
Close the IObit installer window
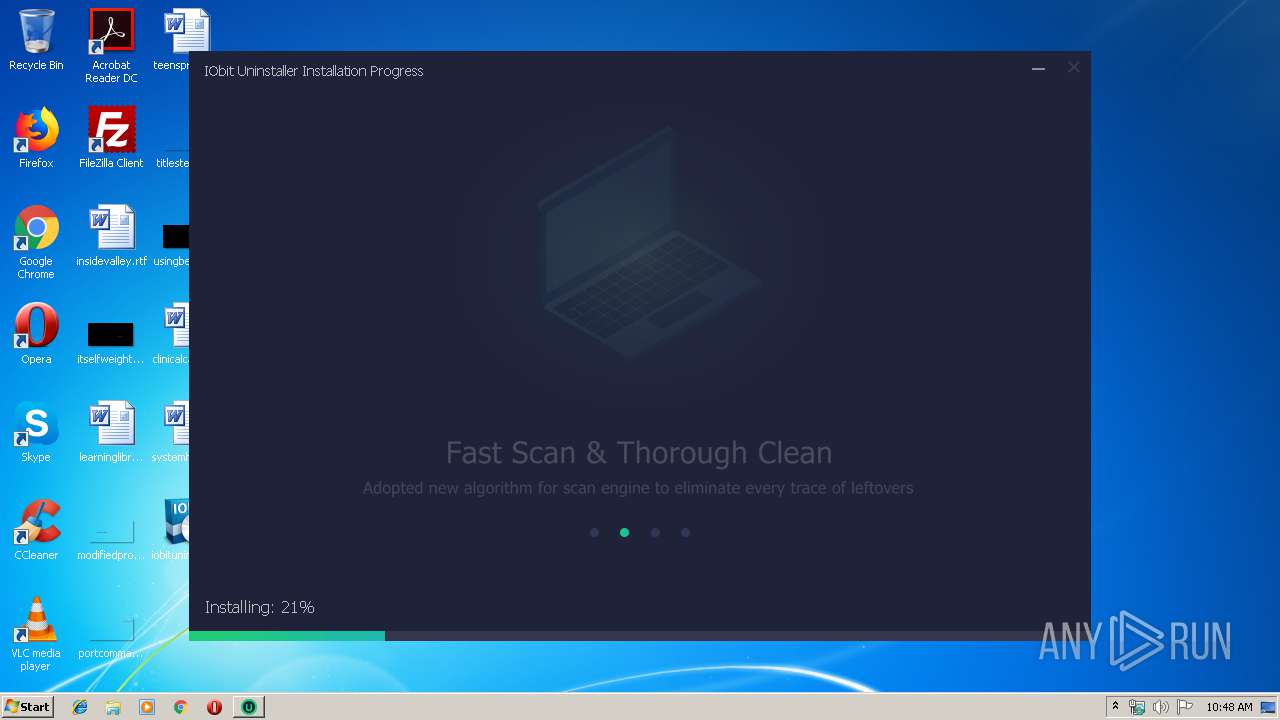[x=1073, y=68]
